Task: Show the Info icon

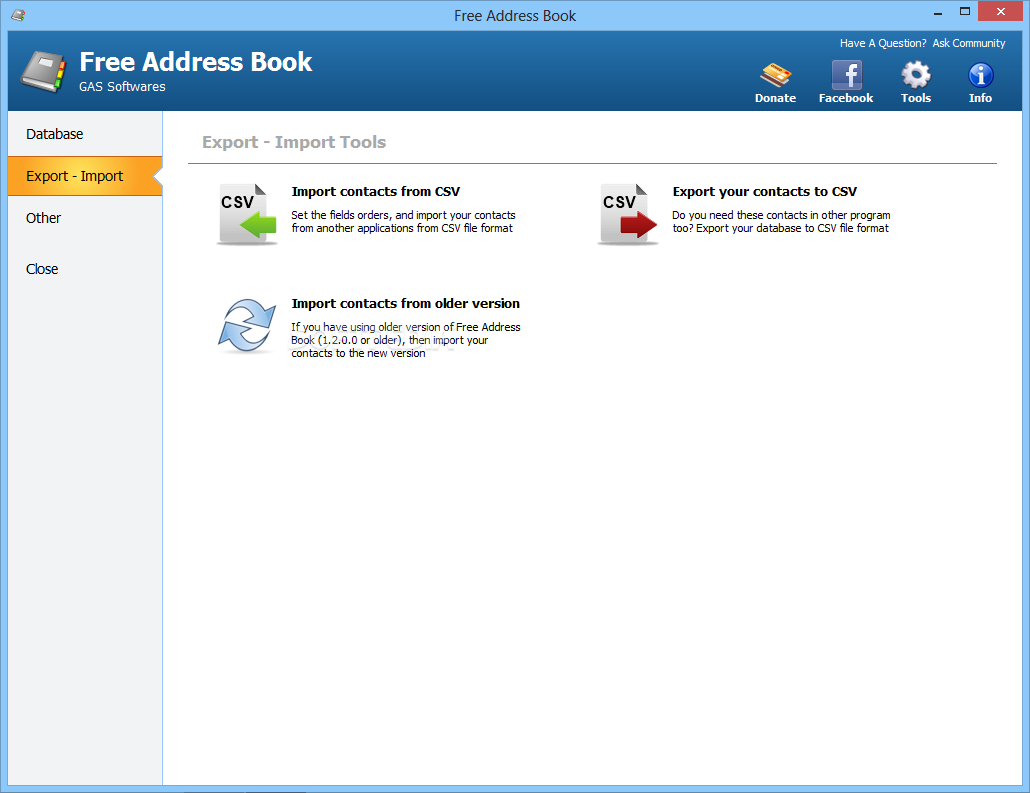Action: pyautogui.click(x=981, y=75)
